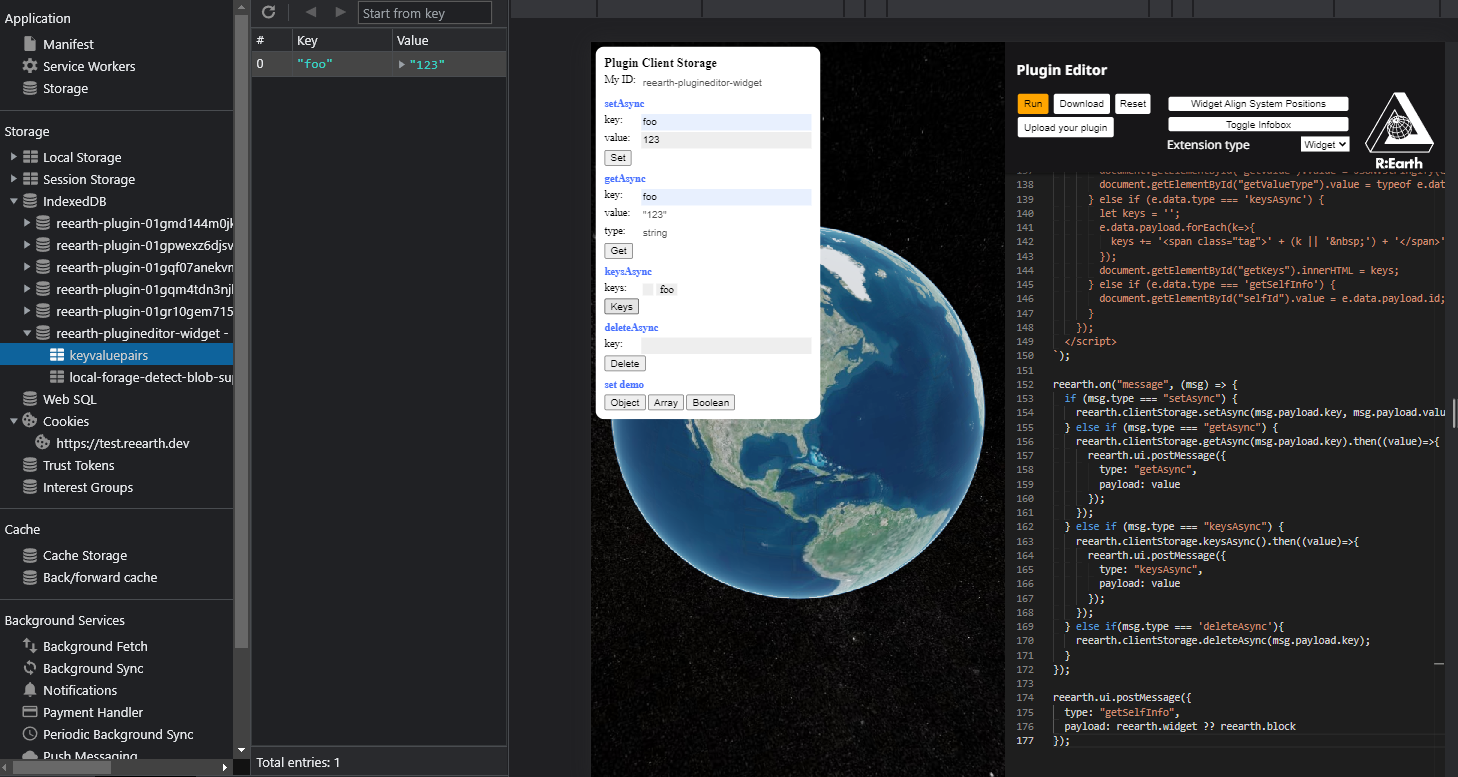This screenshot has width=1458, height=777.
Task: Select reearth-plugin-01gqf07anekvm database
Action: point(144,267)
